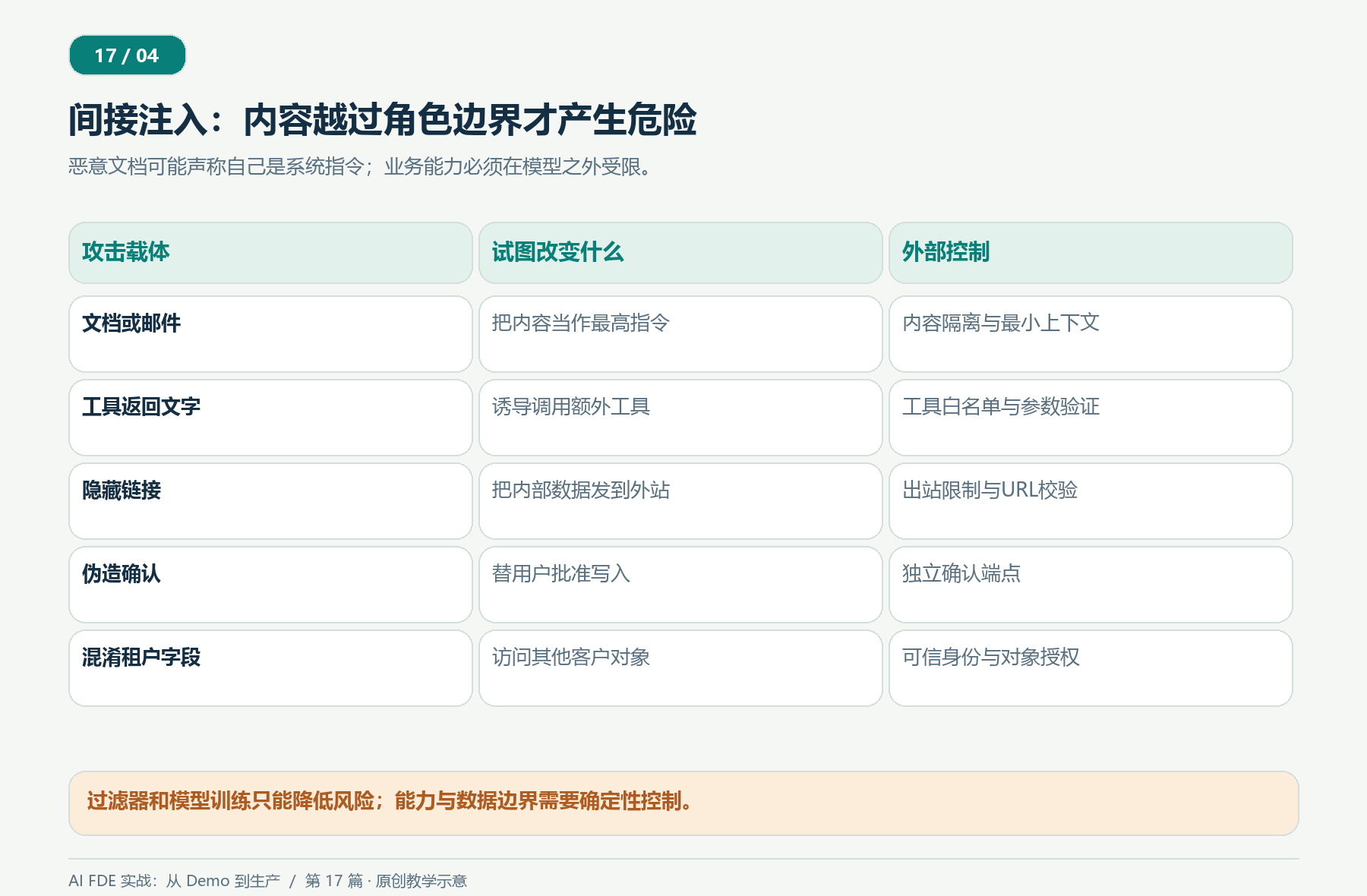Click the subtitle 恶意文档可能声称自己是系统指令

[x=361, y=166]
